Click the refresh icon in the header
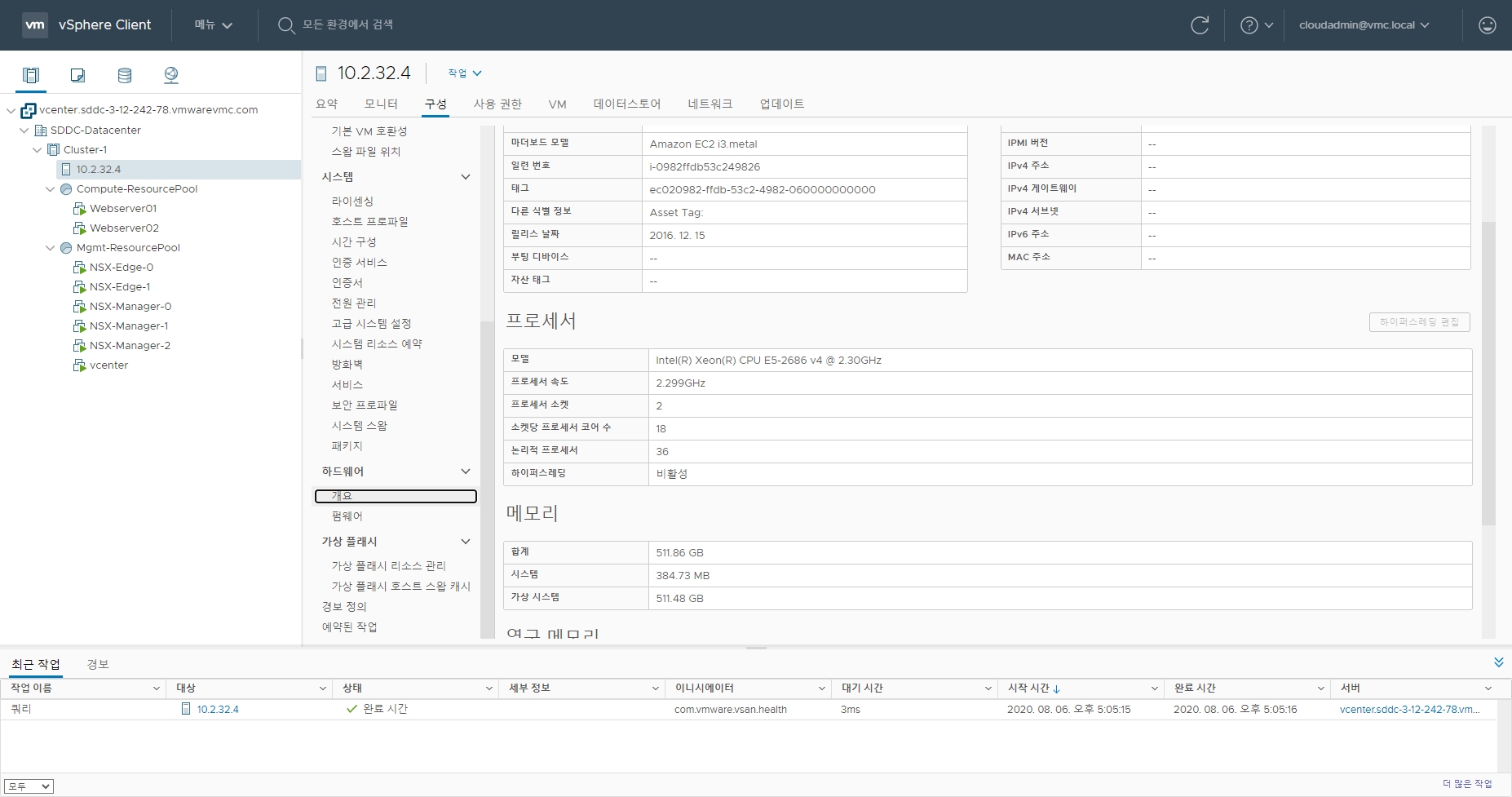 coord(1200,25)
